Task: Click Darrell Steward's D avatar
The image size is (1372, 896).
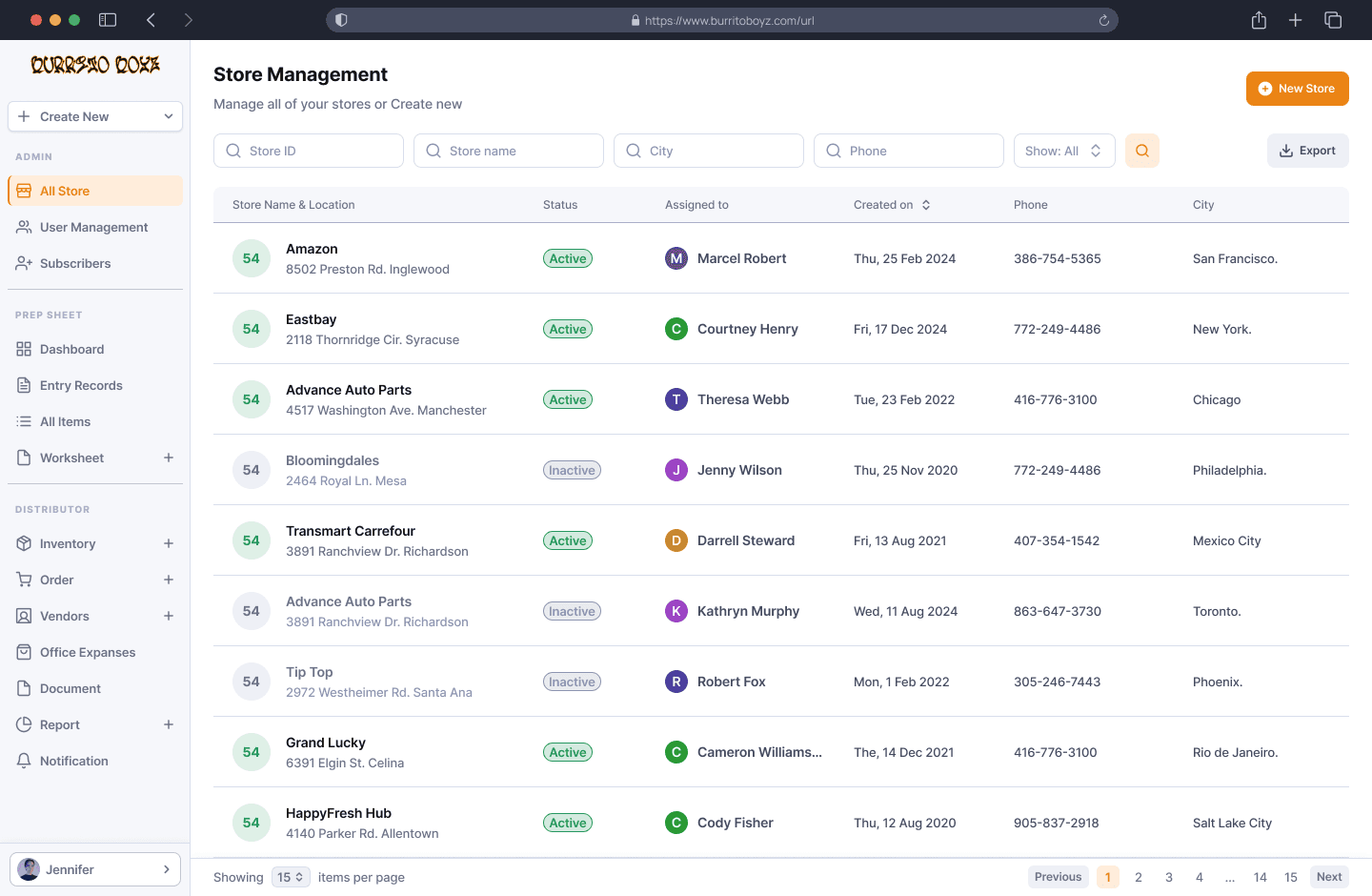Action: (x=676, y=540)
